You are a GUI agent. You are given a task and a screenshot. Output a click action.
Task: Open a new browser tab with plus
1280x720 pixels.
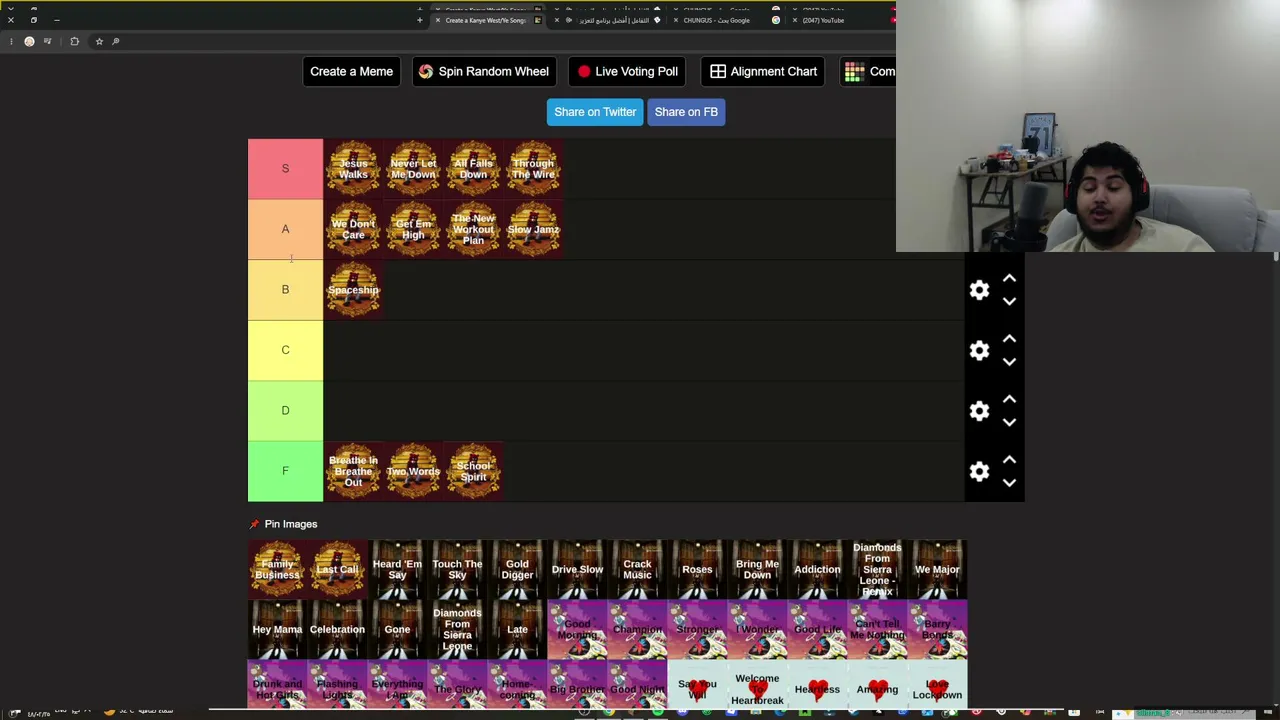point(420,20)
